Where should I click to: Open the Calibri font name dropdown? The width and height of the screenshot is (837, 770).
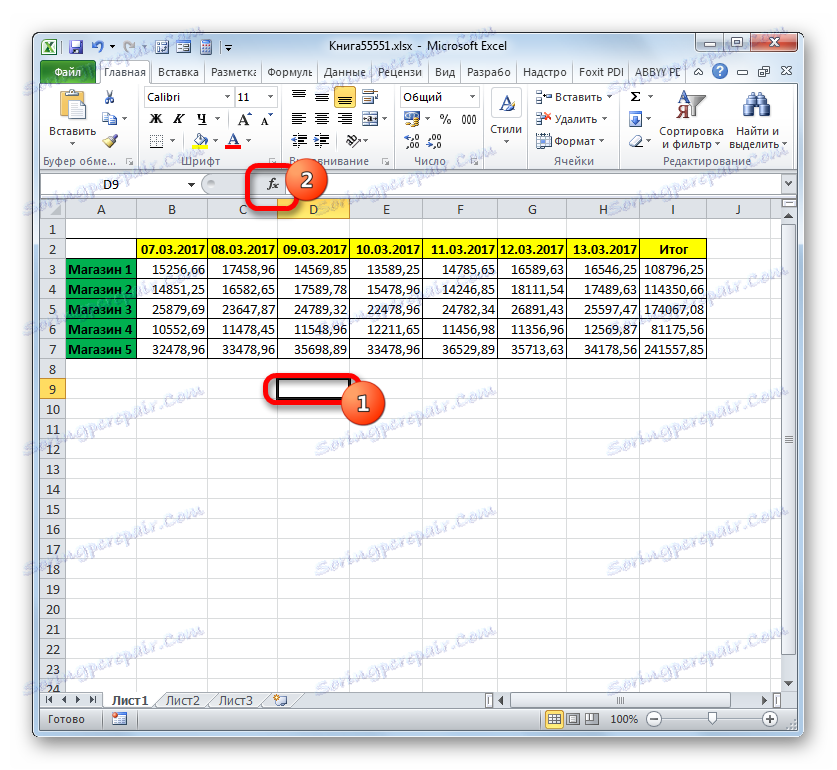[227, 97]
